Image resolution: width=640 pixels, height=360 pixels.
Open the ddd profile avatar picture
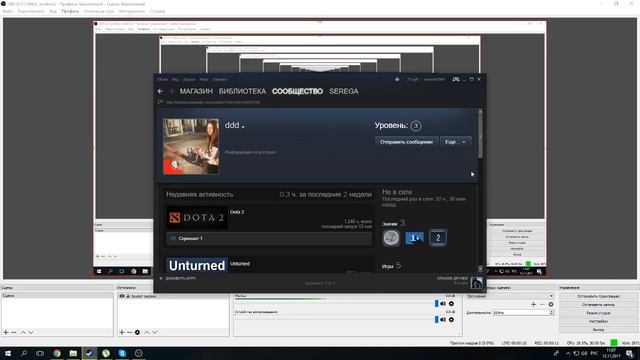(191, 147)
